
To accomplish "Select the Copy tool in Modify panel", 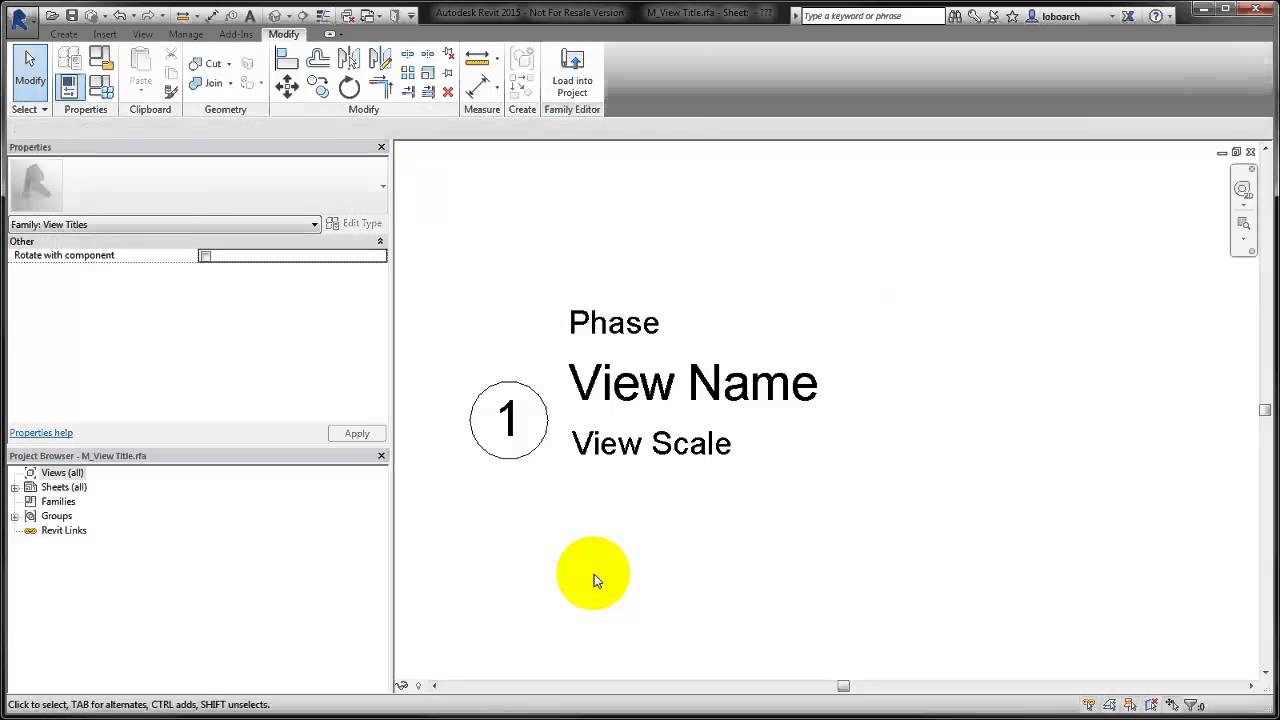I will coord(318,87).
